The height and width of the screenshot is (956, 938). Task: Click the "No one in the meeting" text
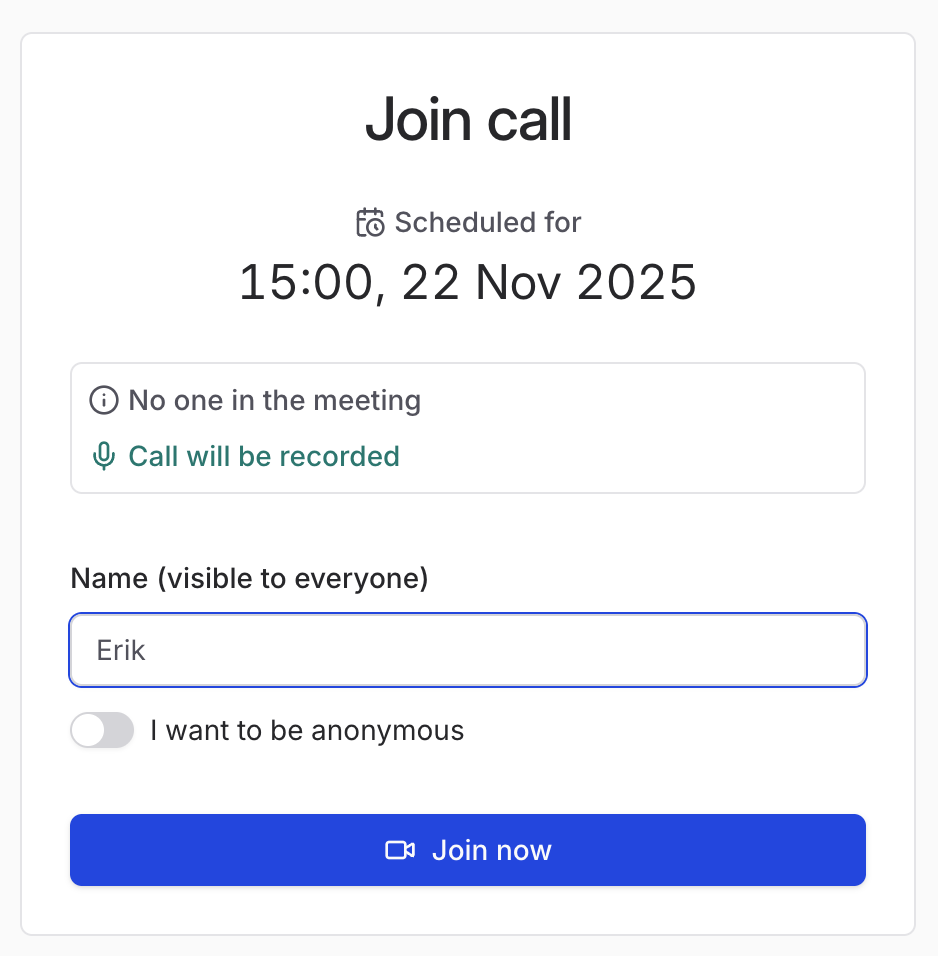[x=274, y=401]
